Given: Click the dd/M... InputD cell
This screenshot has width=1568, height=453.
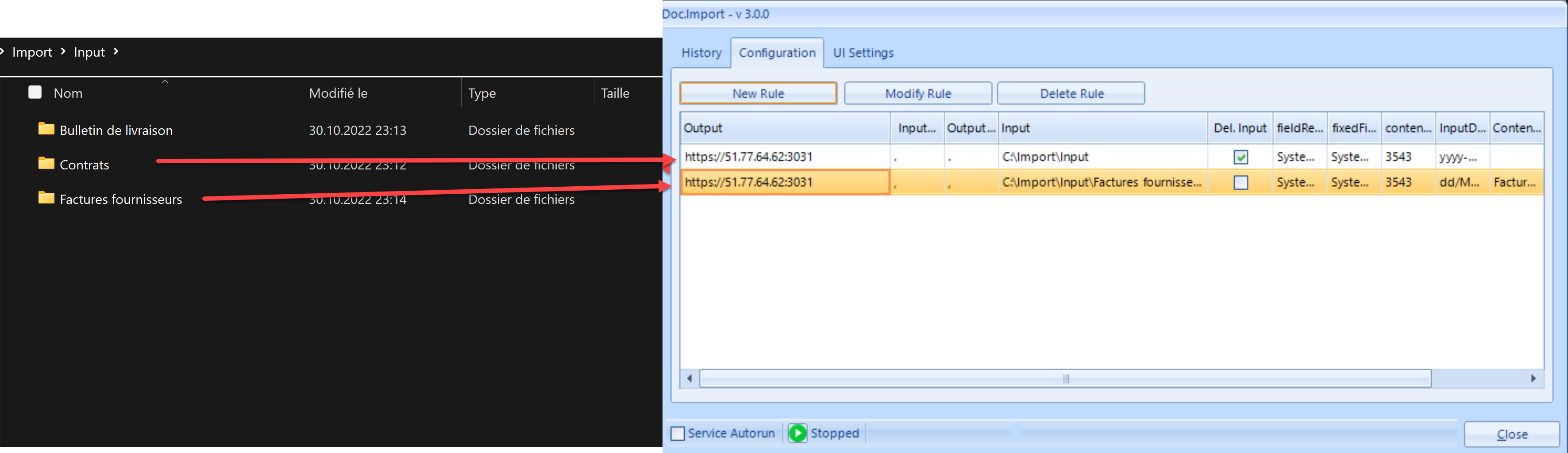Looking at the screenshot, I should [1462, 182].
